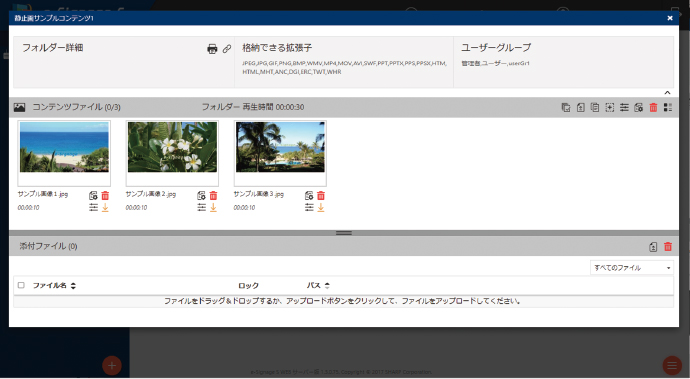Click the フォルダー詳細 heading

(53, 48)
